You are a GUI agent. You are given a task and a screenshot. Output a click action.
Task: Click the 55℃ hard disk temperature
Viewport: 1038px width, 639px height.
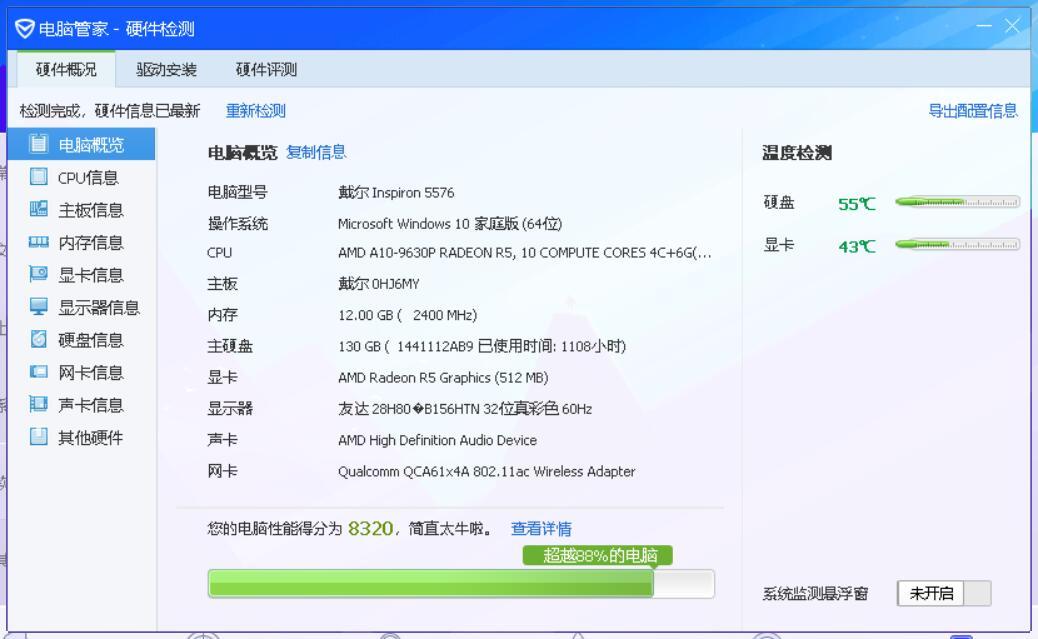point(856,204)
